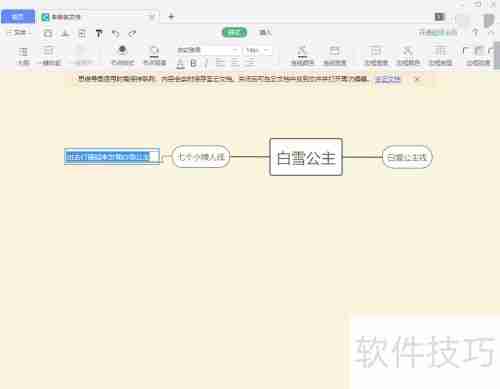Screen dimensions: 500x389
Task: Switch to the Insert ribbon tab
Action: point(265,32)
